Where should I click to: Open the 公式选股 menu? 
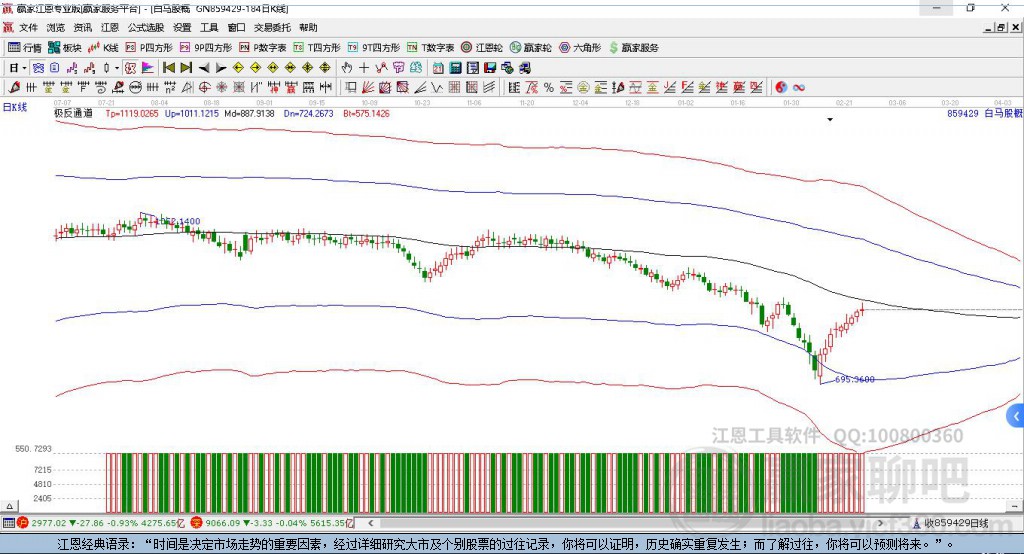144,28
